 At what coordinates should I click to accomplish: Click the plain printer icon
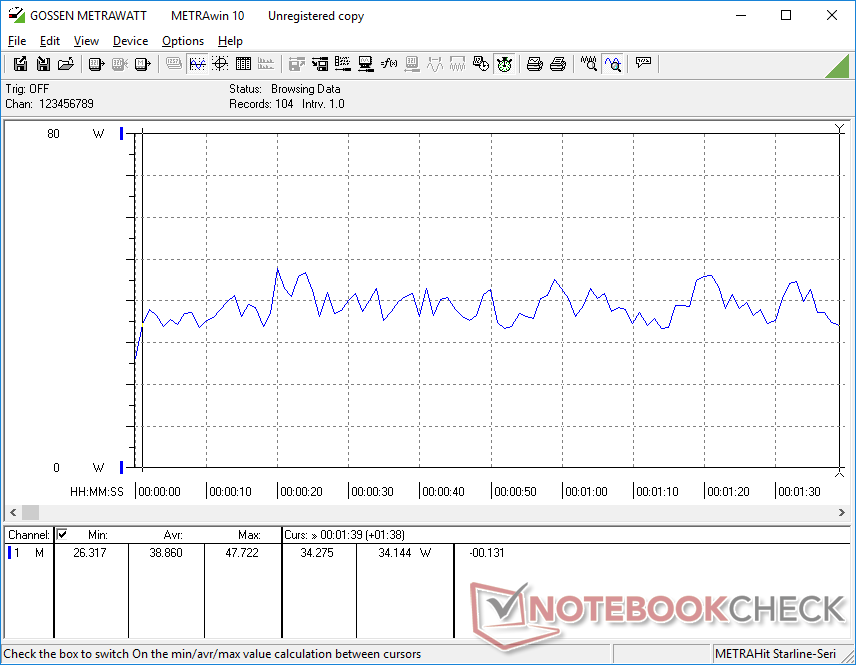click(557, 64)
